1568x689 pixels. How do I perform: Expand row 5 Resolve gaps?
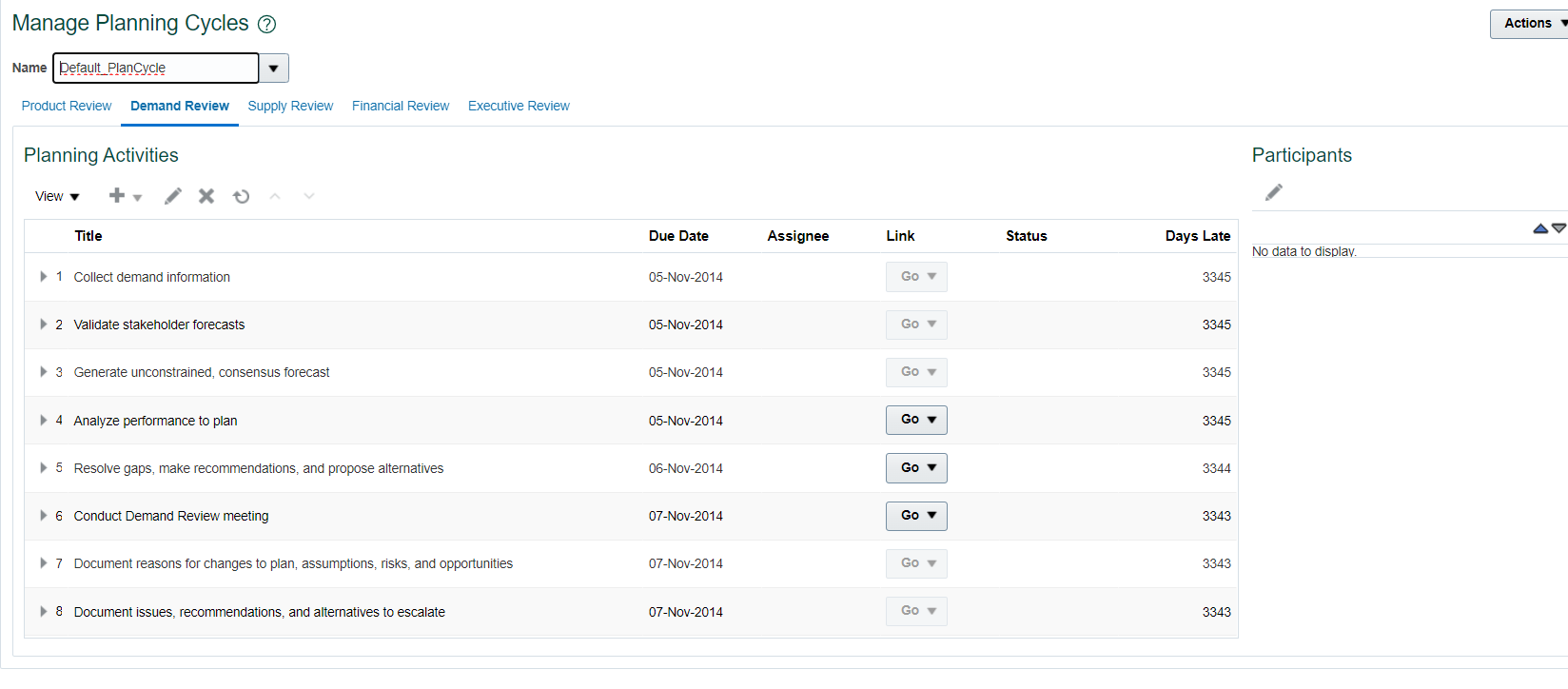[43, 468]
